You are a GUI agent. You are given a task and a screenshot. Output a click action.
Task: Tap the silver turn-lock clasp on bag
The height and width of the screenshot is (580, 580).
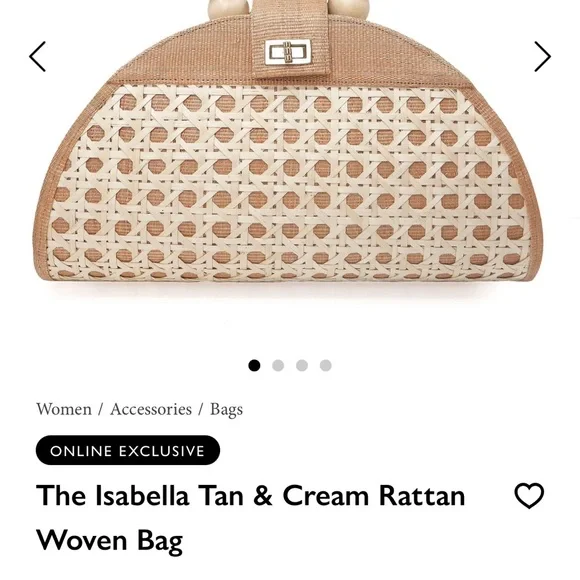click(x=287, y=52)
